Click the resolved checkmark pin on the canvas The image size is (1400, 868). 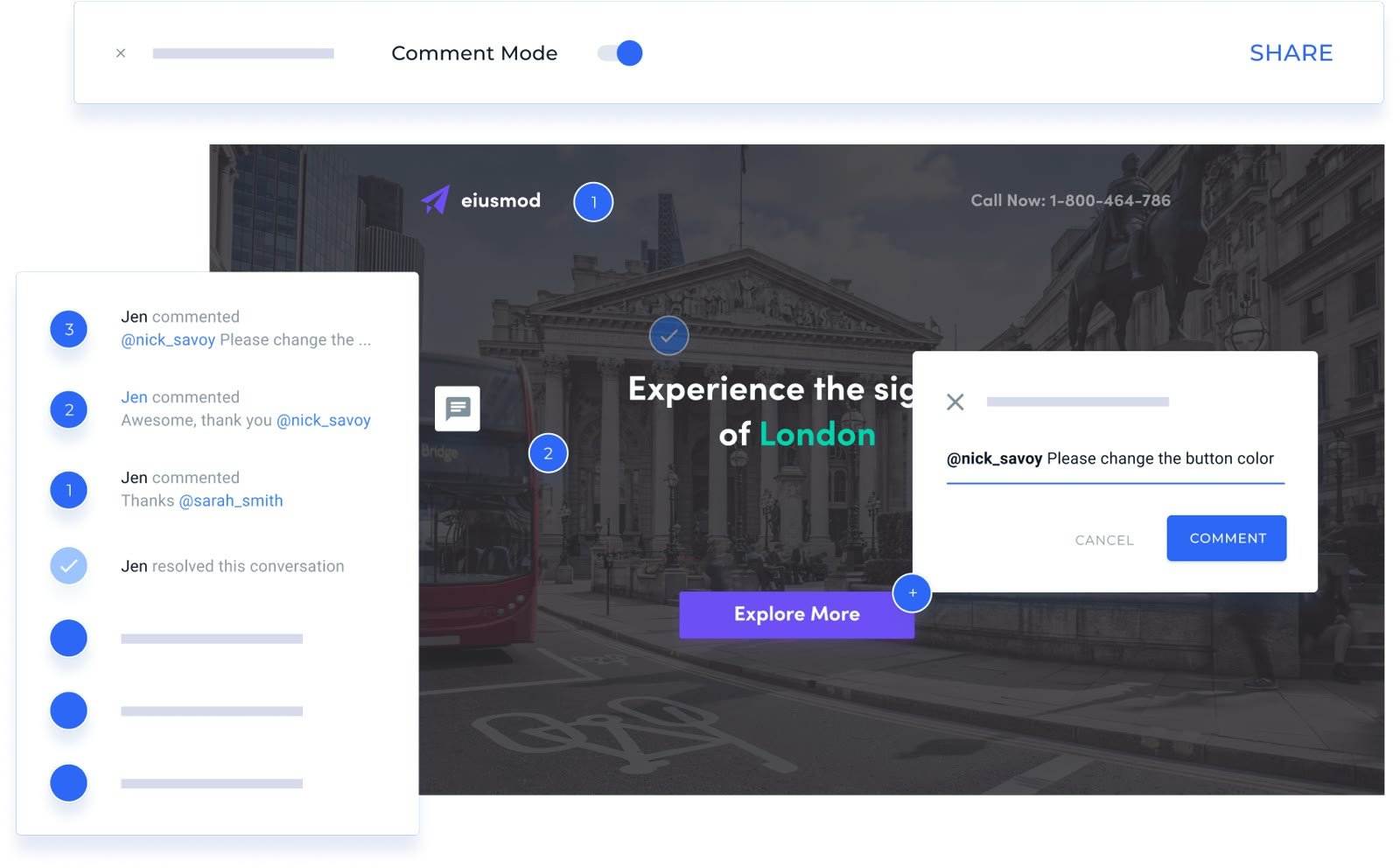tap(669, 335)
